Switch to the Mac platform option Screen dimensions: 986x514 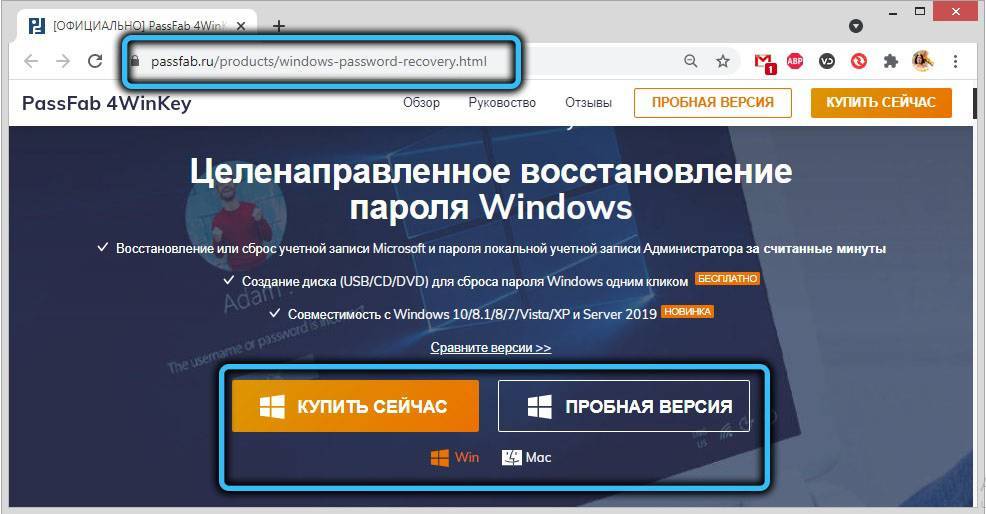[526, 457]
